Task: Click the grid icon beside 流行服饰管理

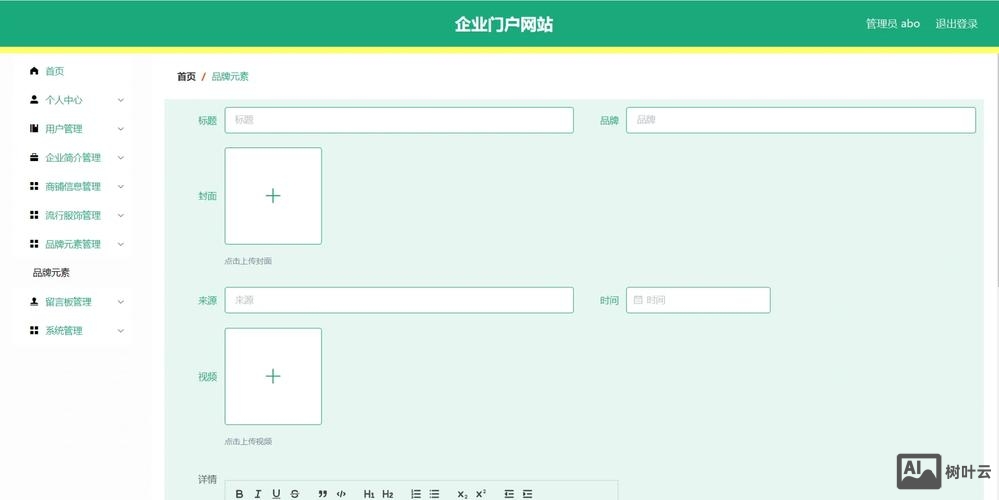Action: click(x=34, y=215)
